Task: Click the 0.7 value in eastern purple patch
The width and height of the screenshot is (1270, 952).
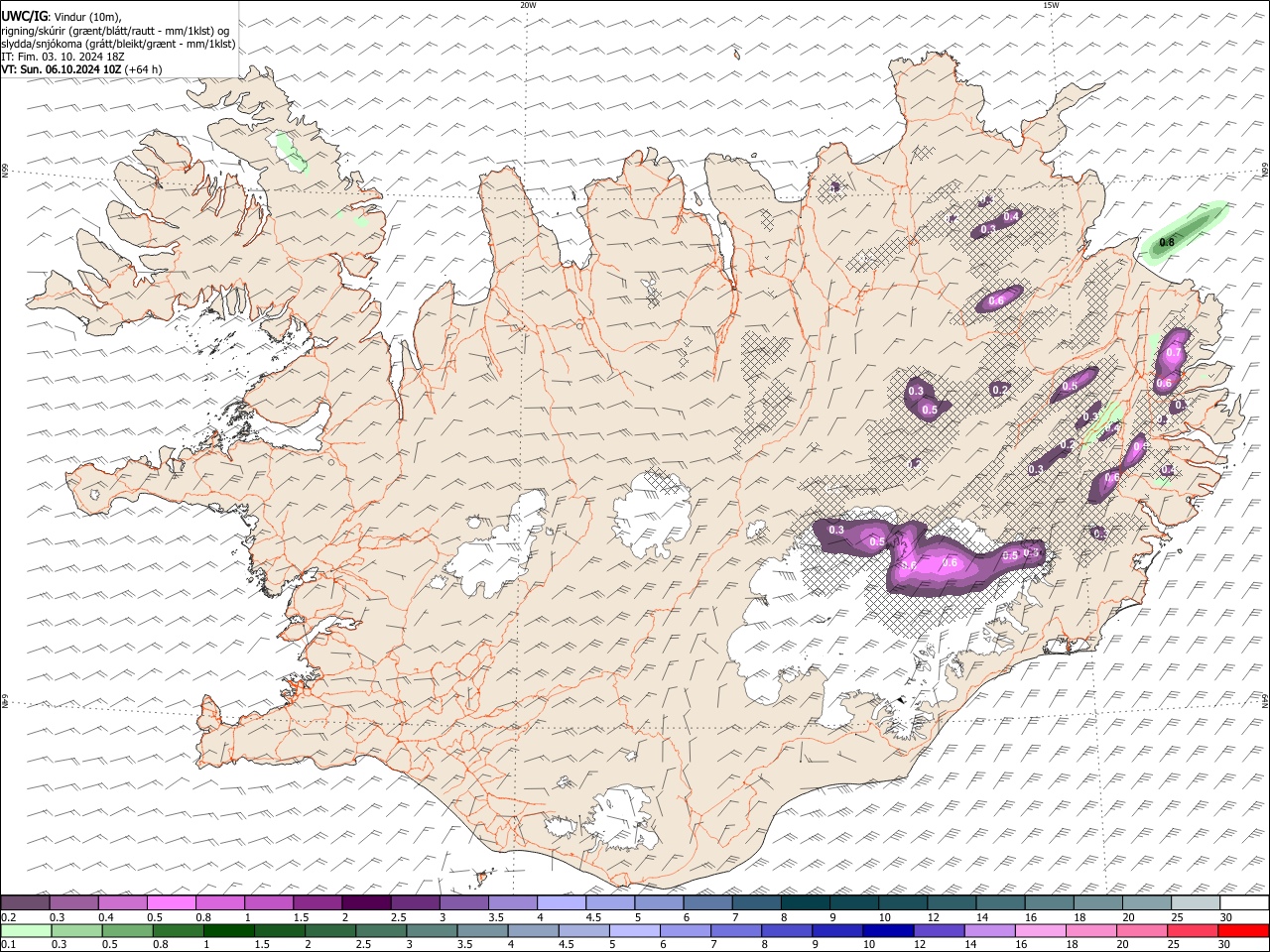Action: pyautogui.click(x=1175, y=353)
